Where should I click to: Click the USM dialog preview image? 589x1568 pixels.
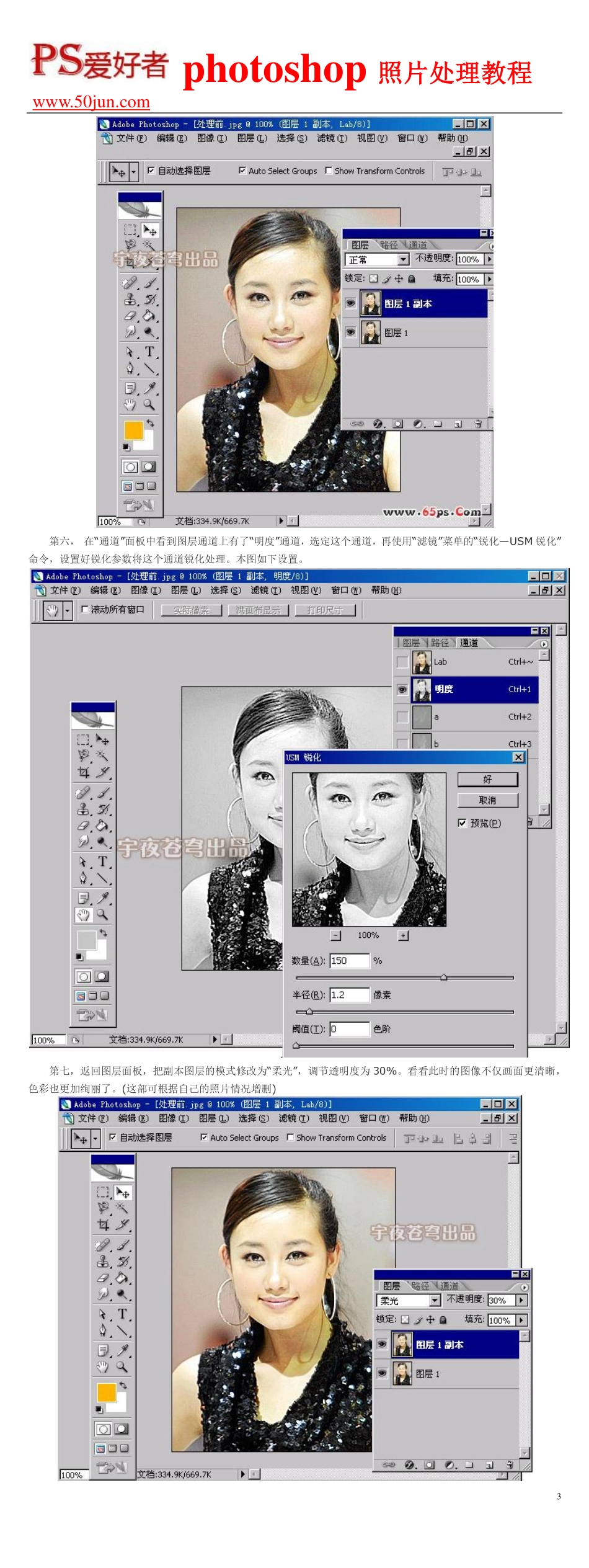tap(369, 849)
